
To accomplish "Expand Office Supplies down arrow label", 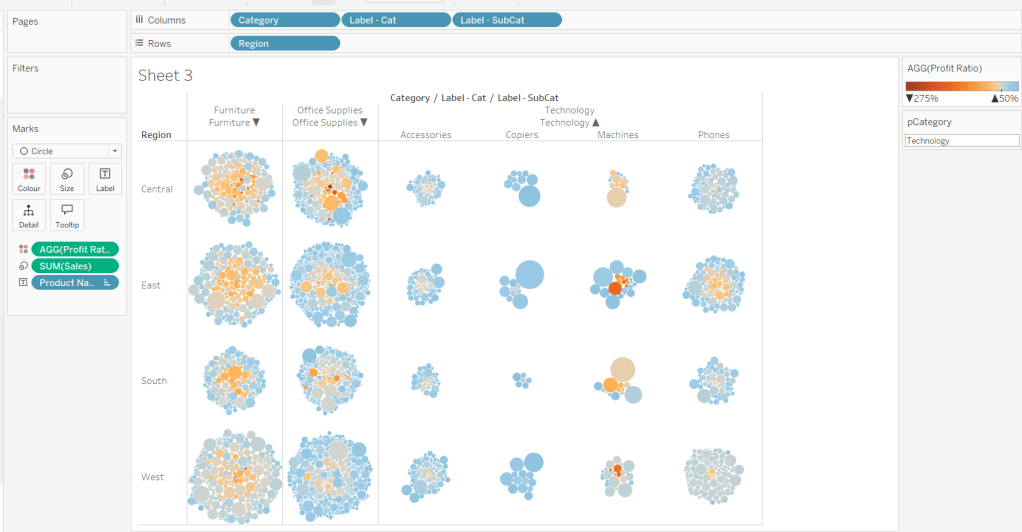I will tap(363, 123).
